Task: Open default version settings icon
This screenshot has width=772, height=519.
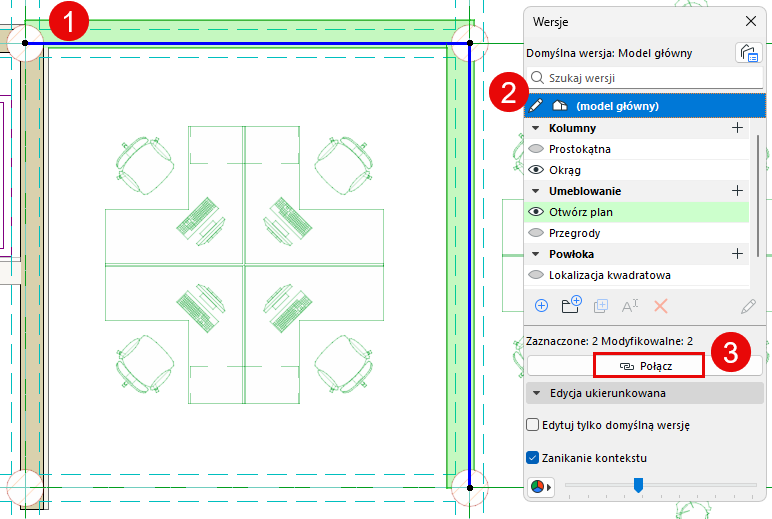Action: 748,53
